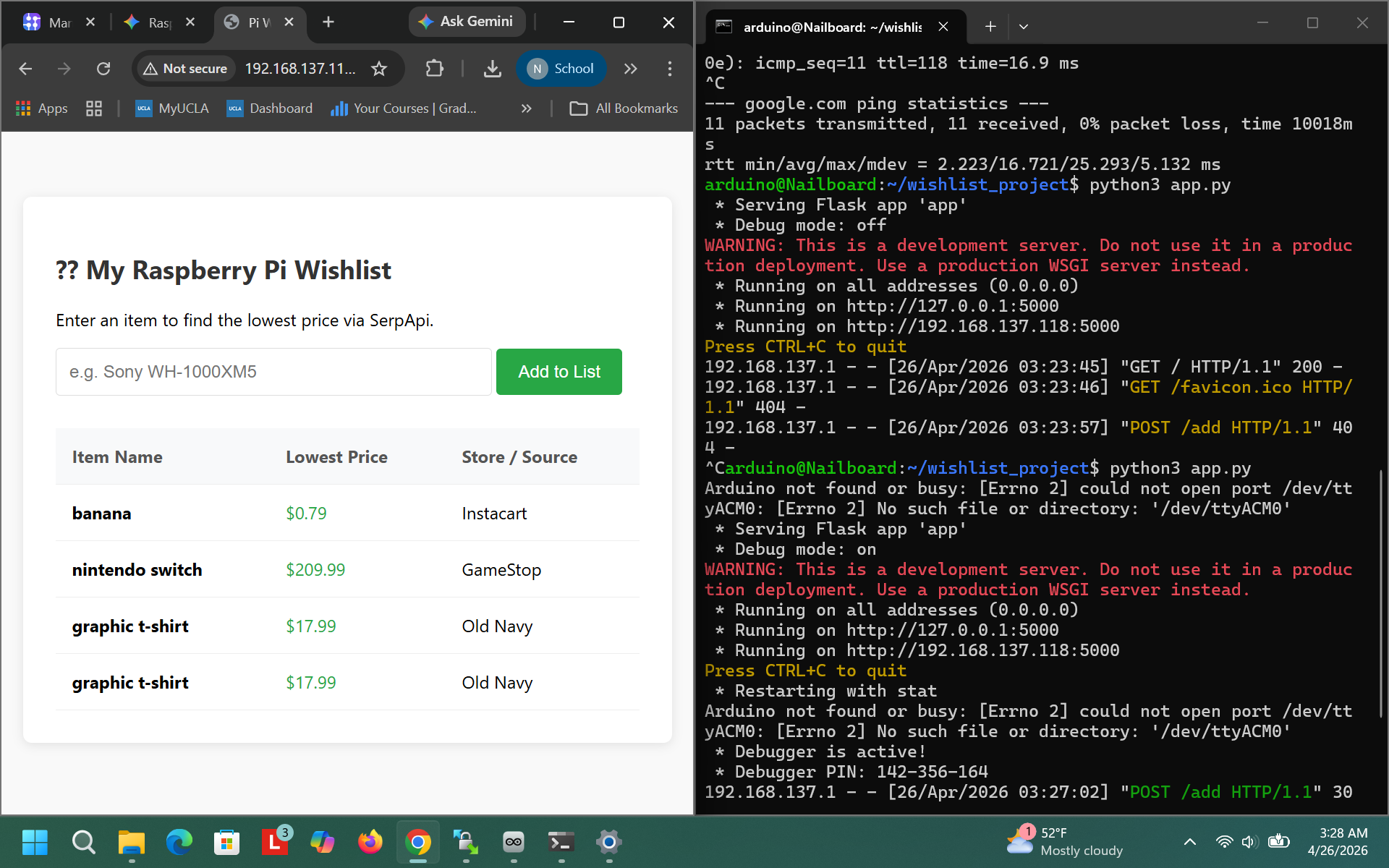
Task: Bookmark this page with star icon
Action: (x=379, y=69)
